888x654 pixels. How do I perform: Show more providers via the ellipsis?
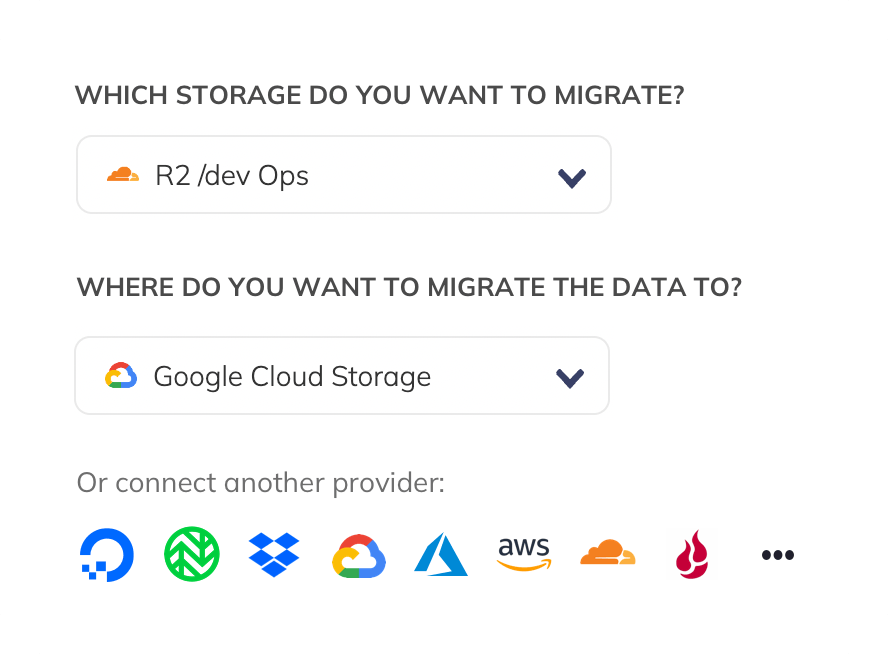coord(777,555)
